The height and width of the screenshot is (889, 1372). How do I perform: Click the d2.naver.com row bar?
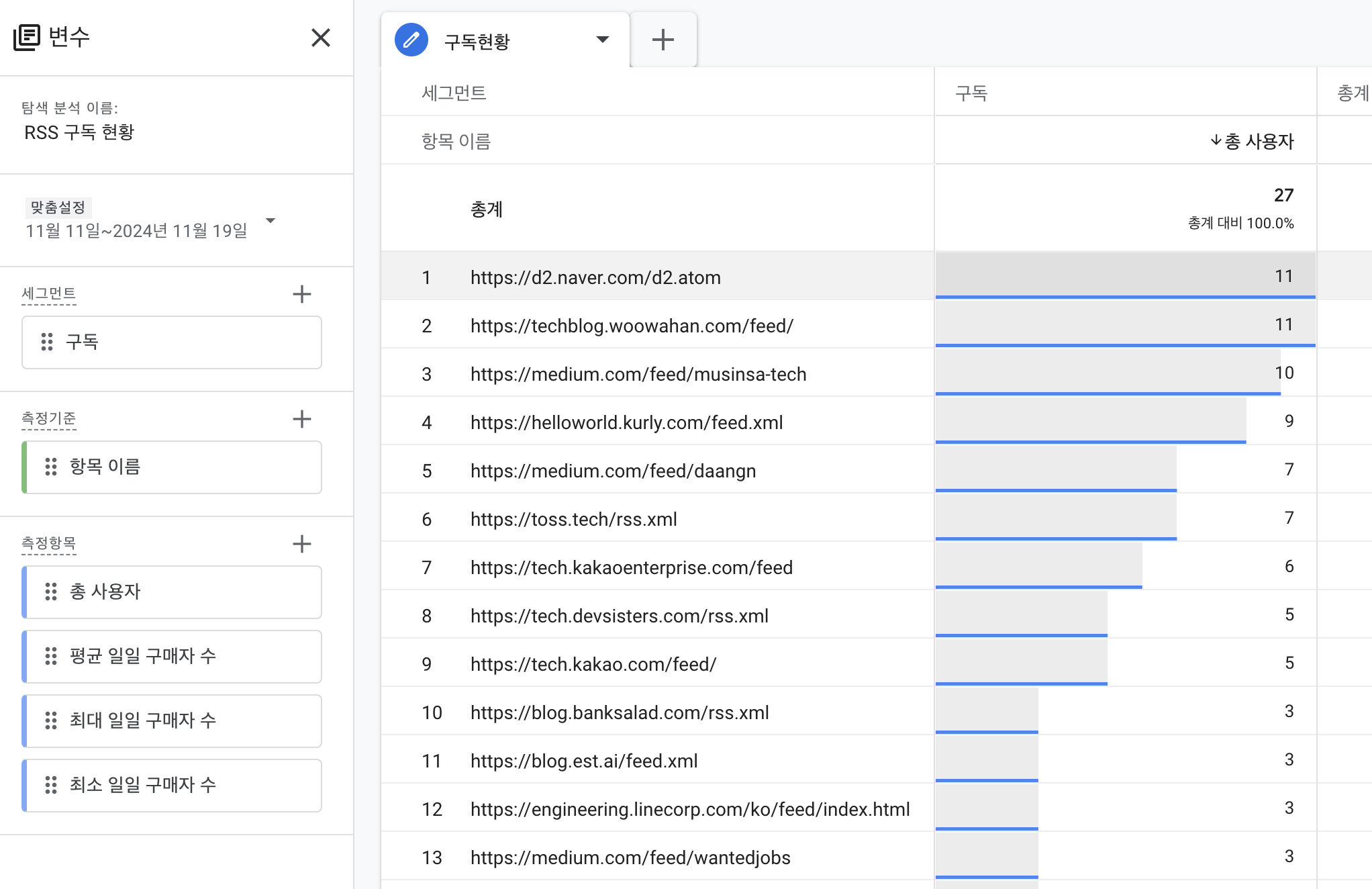click(x=1125, y=276)
